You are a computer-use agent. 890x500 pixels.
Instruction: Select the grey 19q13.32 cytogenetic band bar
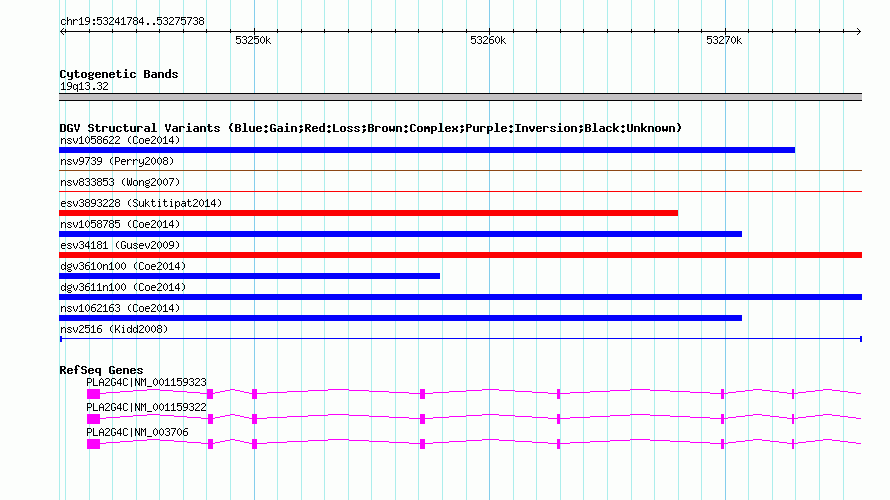(x=460, y=97)
